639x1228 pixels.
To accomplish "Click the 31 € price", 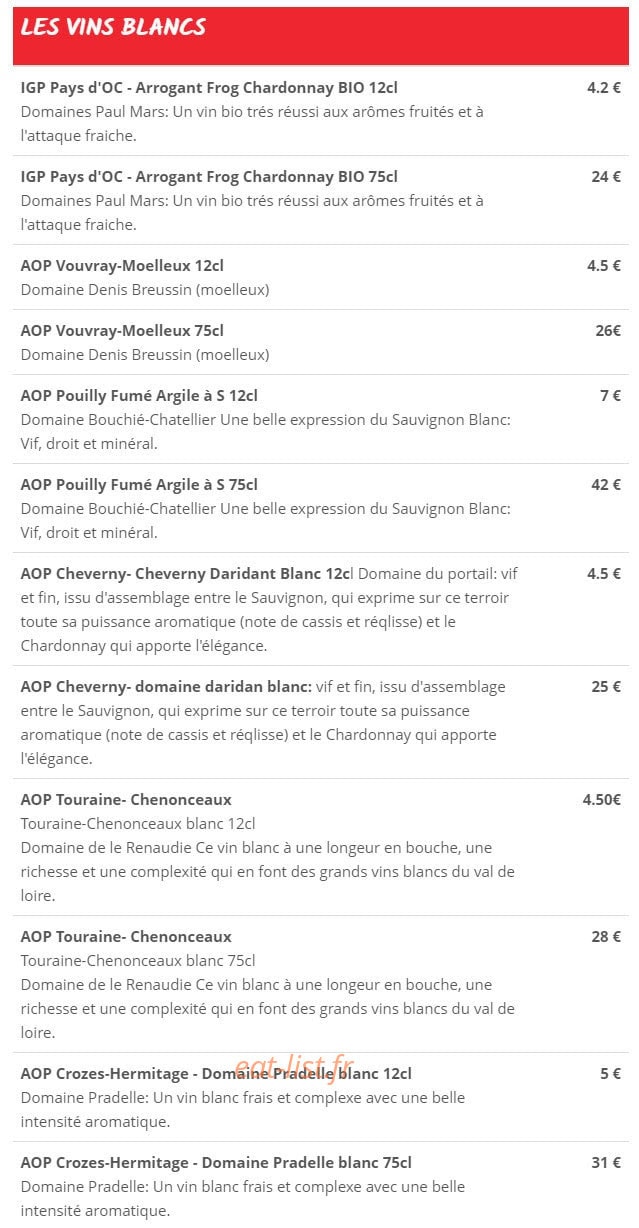I will click(x=606, y=1163).
